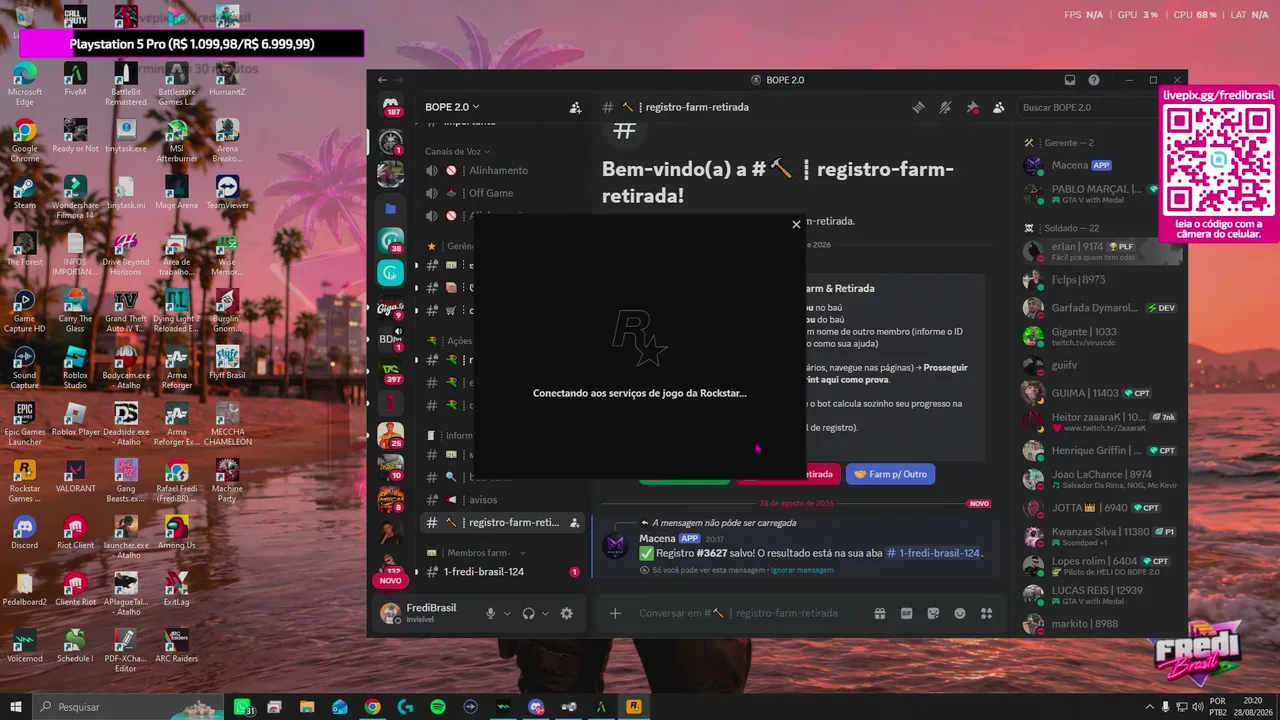Select the VALORANT desktop shortcut
Screen dimensions: 1280x720
click(75, 476)
